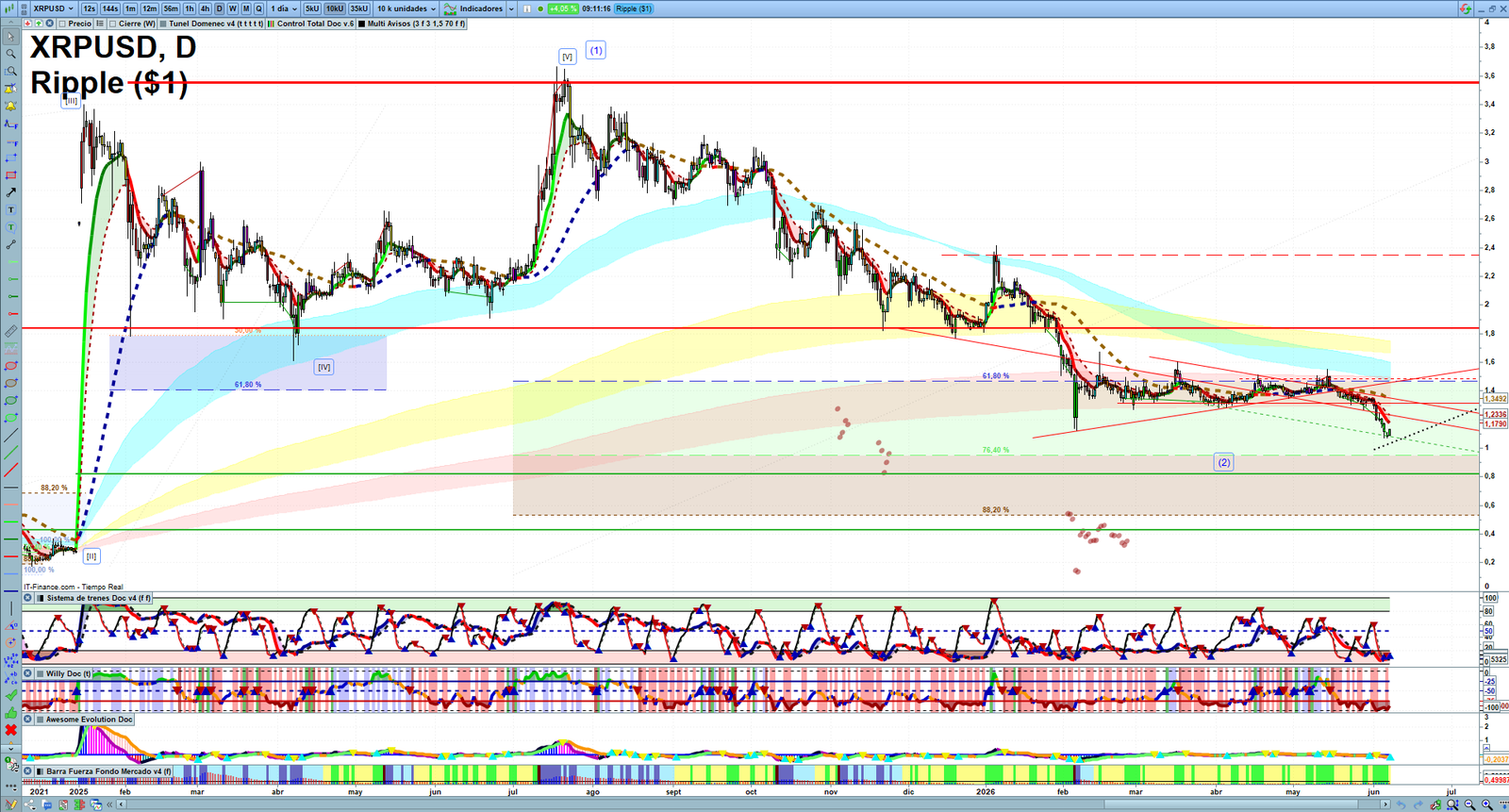1509x812 pixels.
Task: Select the 35kU history button
Action: (x=359, y=8)
